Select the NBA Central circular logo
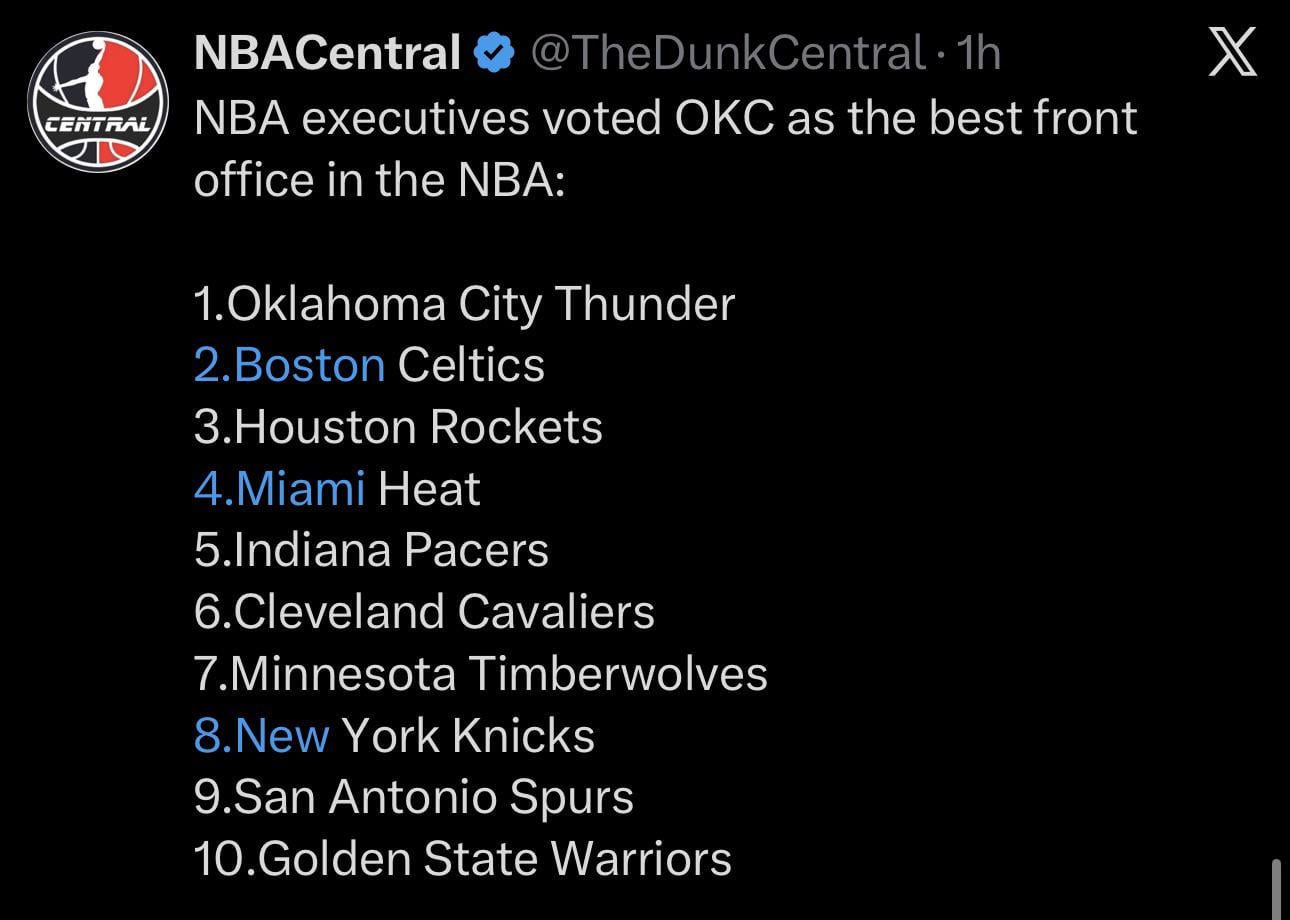This screenshot has height=920, width=1290. tap(97, 97)
